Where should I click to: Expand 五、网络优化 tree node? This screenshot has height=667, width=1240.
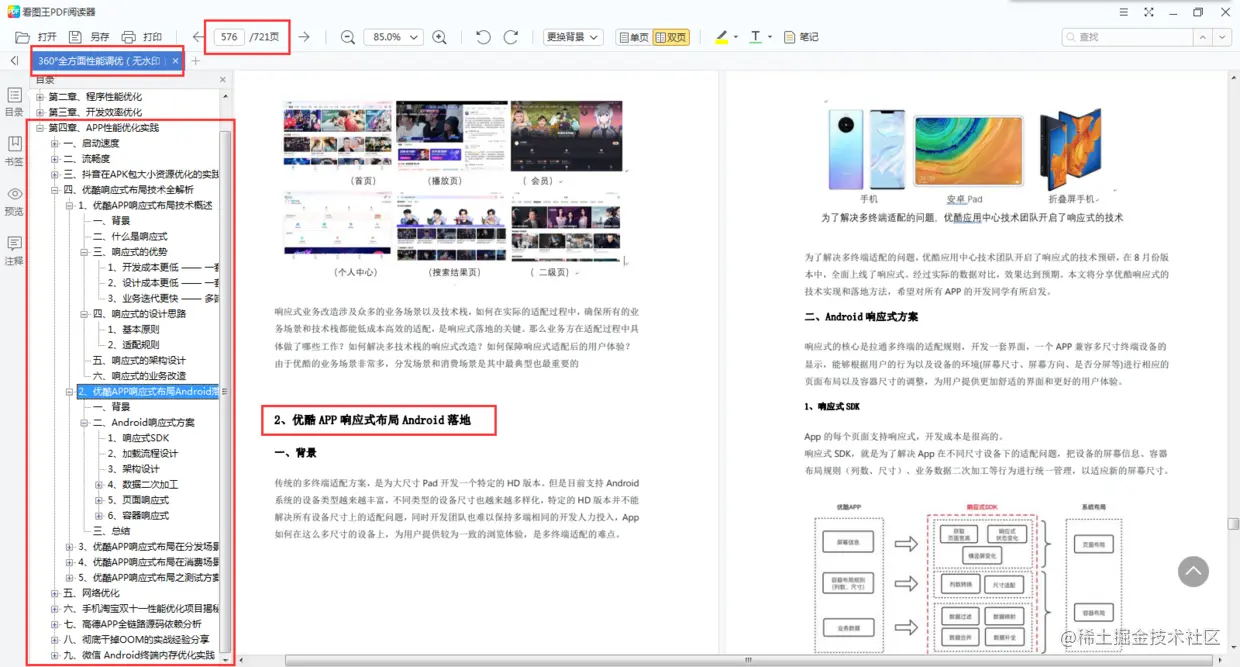point(55,593)
